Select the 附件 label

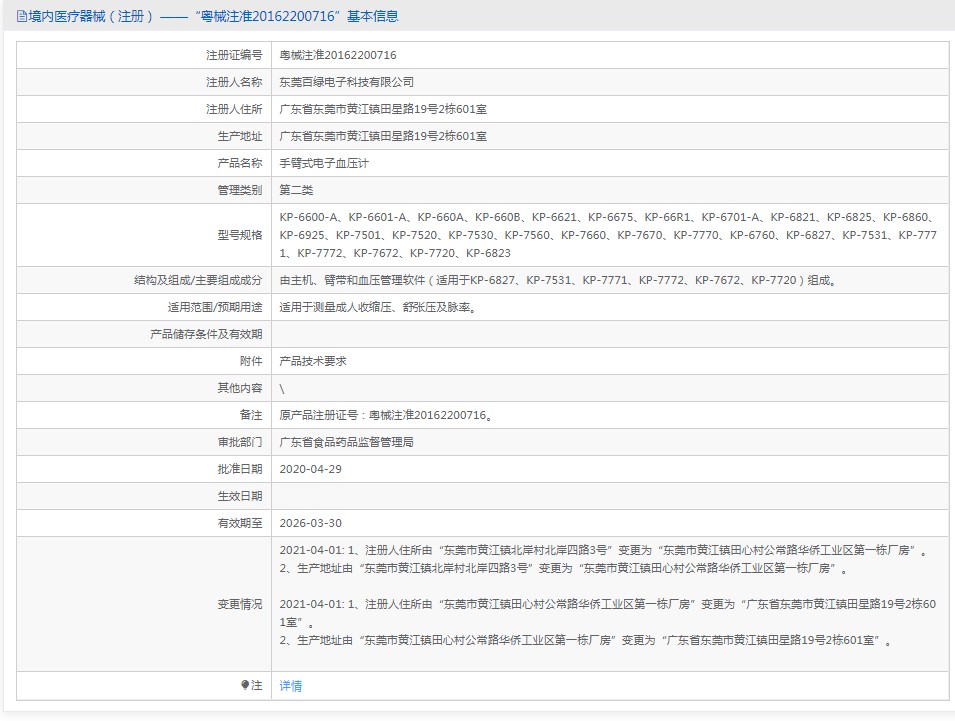[251, 361]
